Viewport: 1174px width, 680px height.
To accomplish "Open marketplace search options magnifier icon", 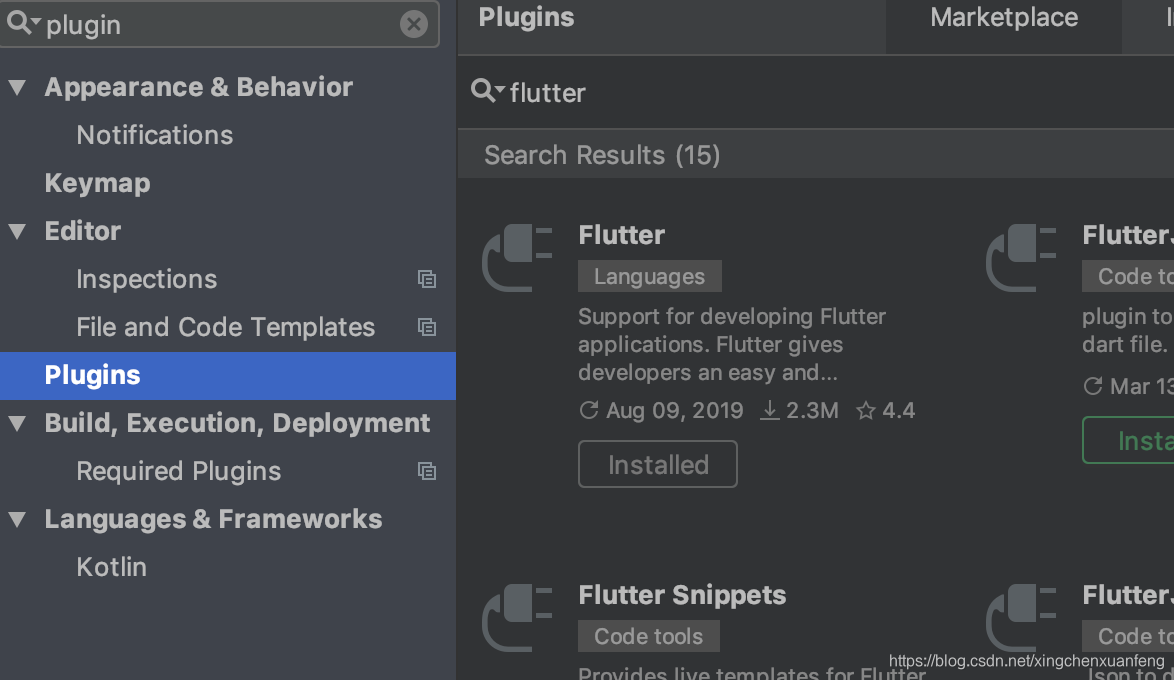I will click(x=487, y=92).
